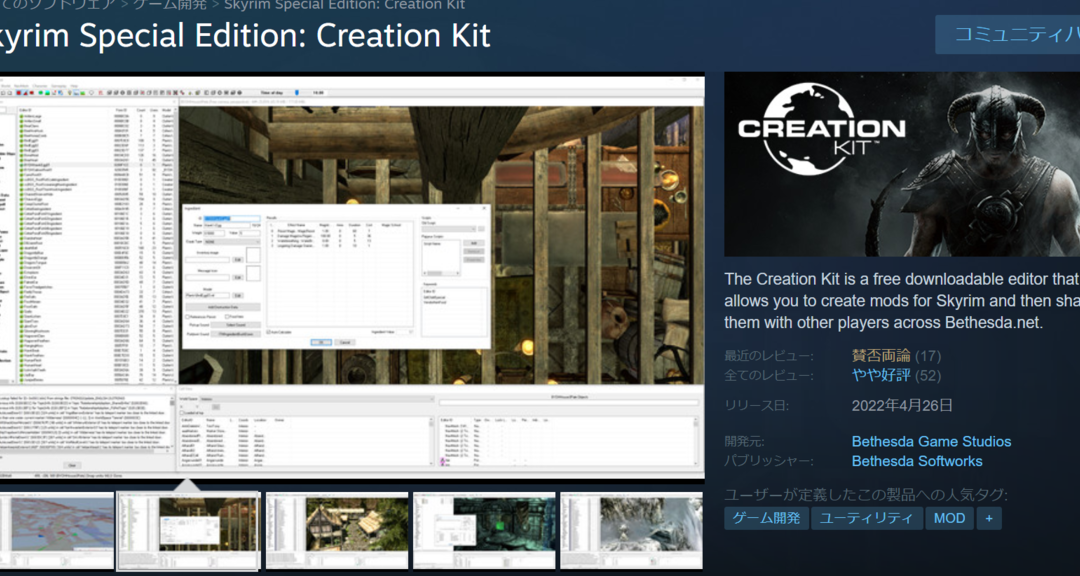
Task: Select the thumbnail showing a village house
Action: [x=336, y=529]
